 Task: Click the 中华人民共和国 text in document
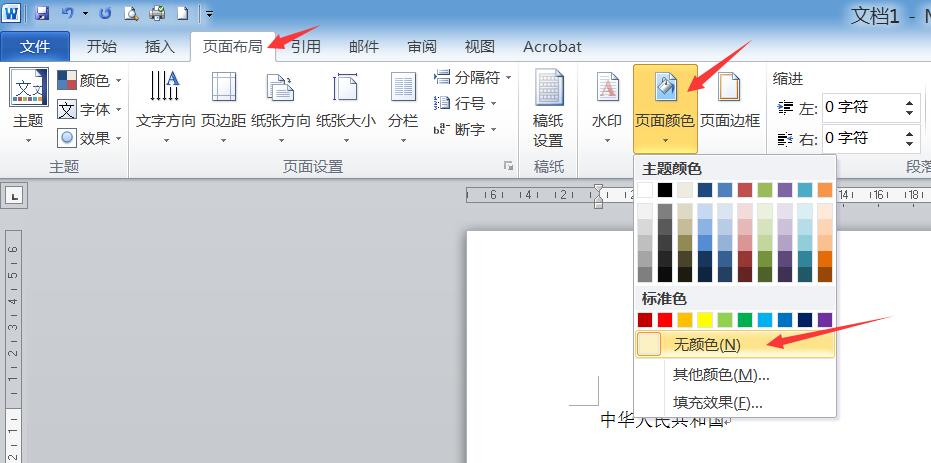663,420
